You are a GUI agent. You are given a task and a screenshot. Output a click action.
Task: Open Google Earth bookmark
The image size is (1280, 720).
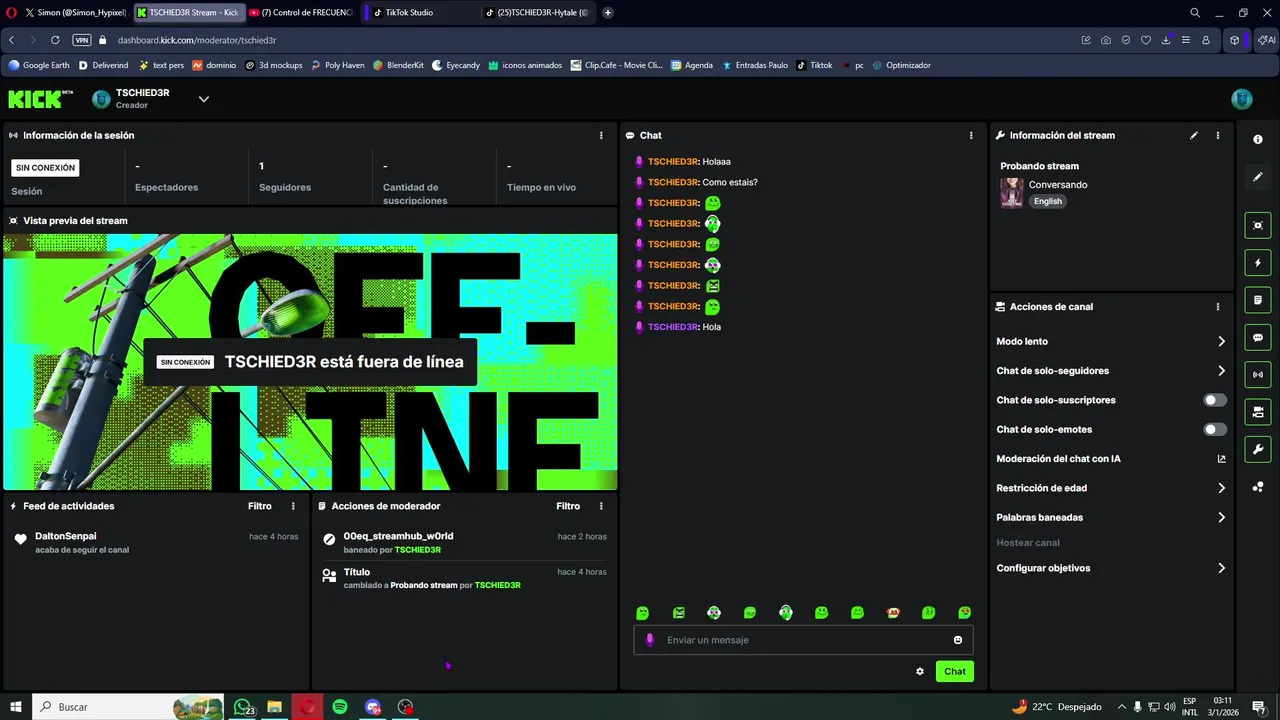(x=39, y=65)
